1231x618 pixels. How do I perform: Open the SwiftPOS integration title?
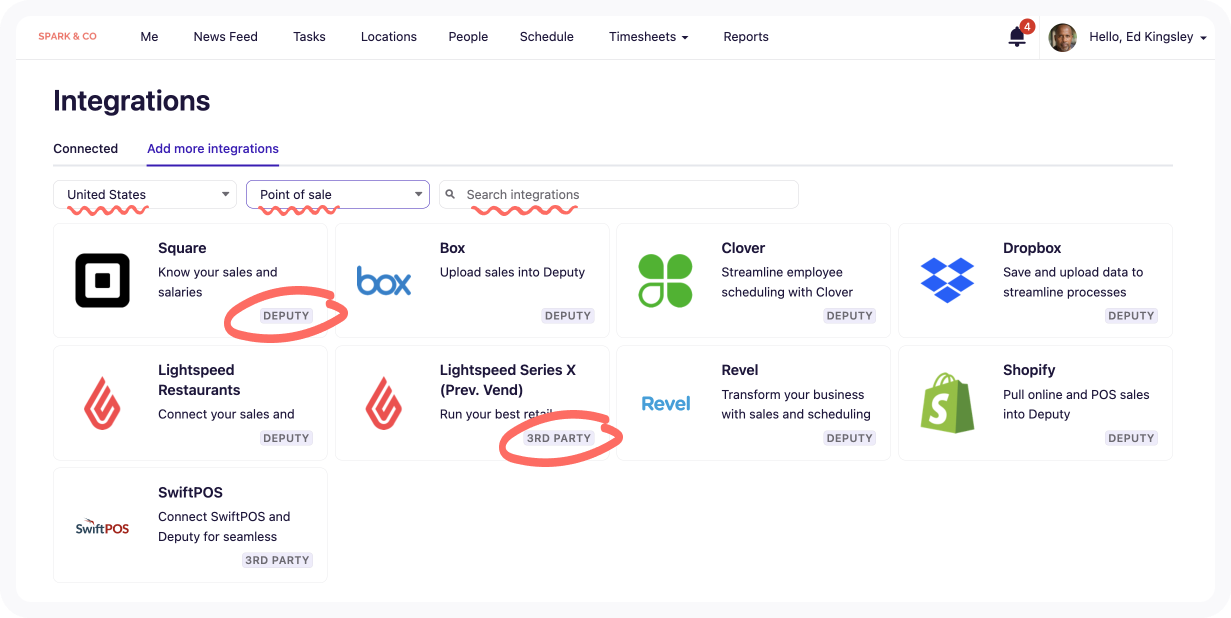tap(190, 493)
